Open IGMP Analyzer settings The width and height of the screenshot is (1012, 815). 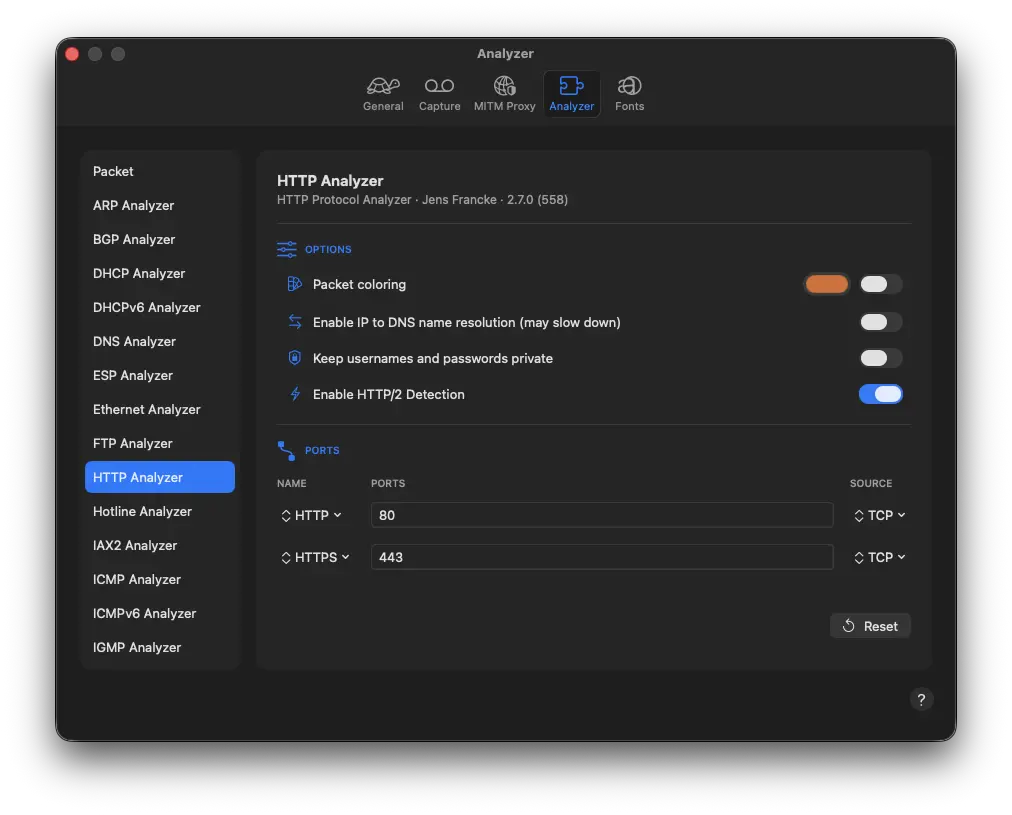(159, 647)
